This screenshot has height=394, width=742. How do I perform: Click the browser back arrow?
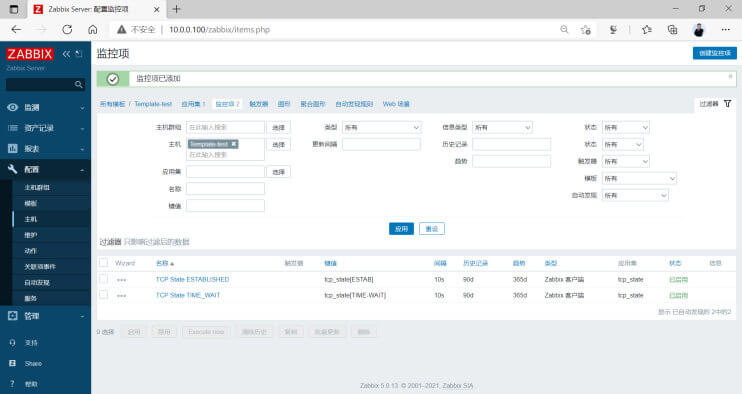16,29
